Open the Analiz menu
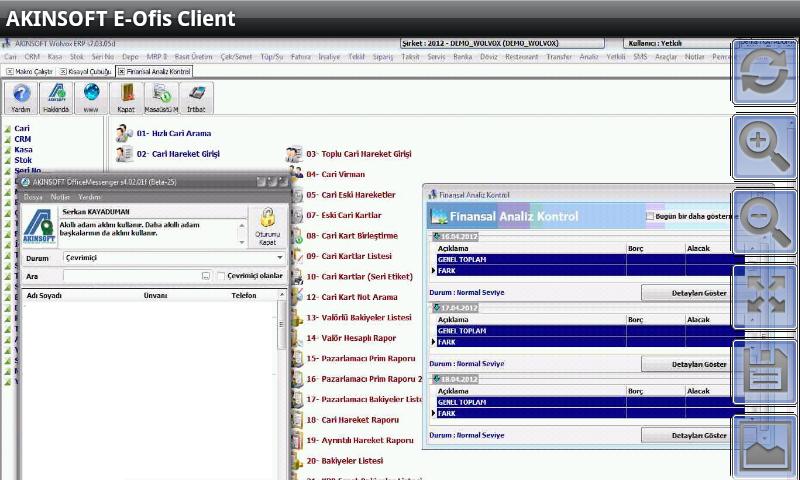Screen dimensions: 800x480 [x=589, y=57]
